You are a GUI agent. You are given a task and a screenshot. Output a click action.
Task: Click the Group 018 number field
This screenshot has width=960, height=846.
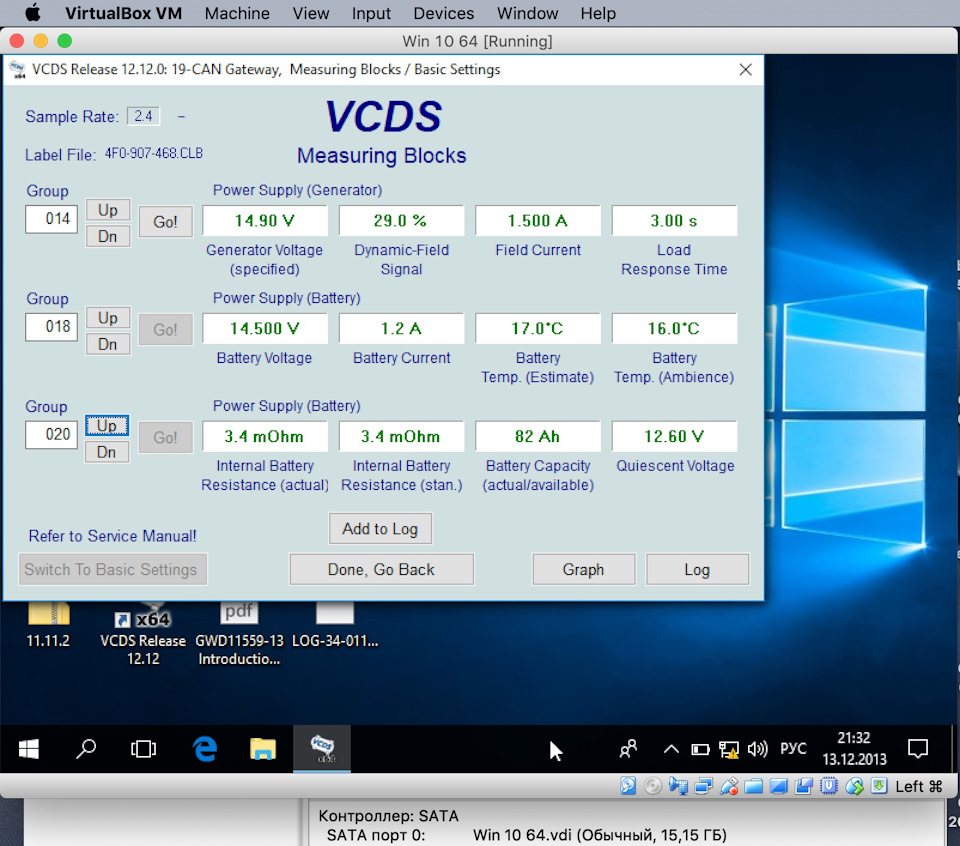pyautogui.click(x=51, y=327)
